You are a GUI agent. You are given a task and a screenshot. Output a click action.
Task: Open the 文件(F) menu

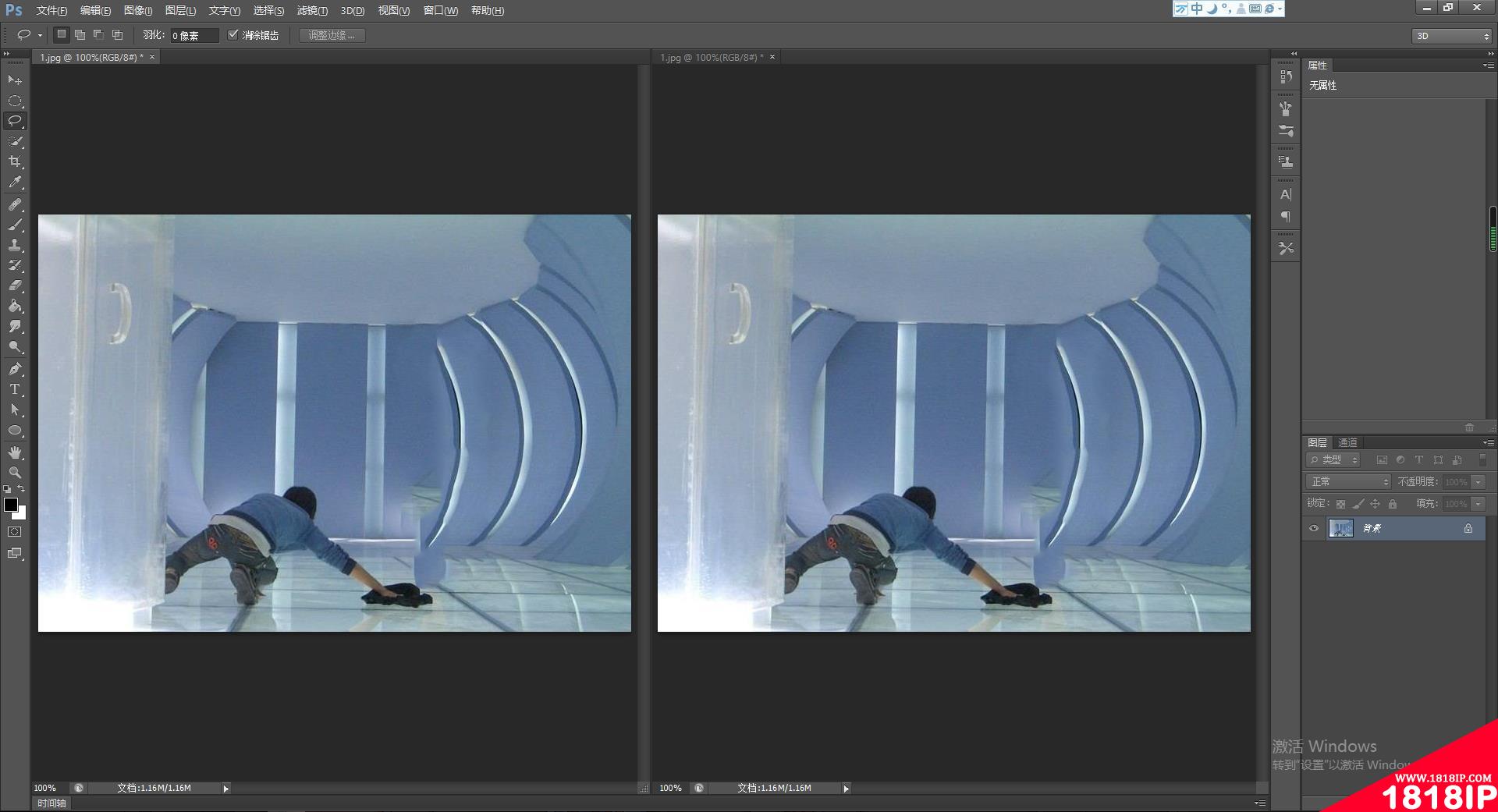click(51, 10)
